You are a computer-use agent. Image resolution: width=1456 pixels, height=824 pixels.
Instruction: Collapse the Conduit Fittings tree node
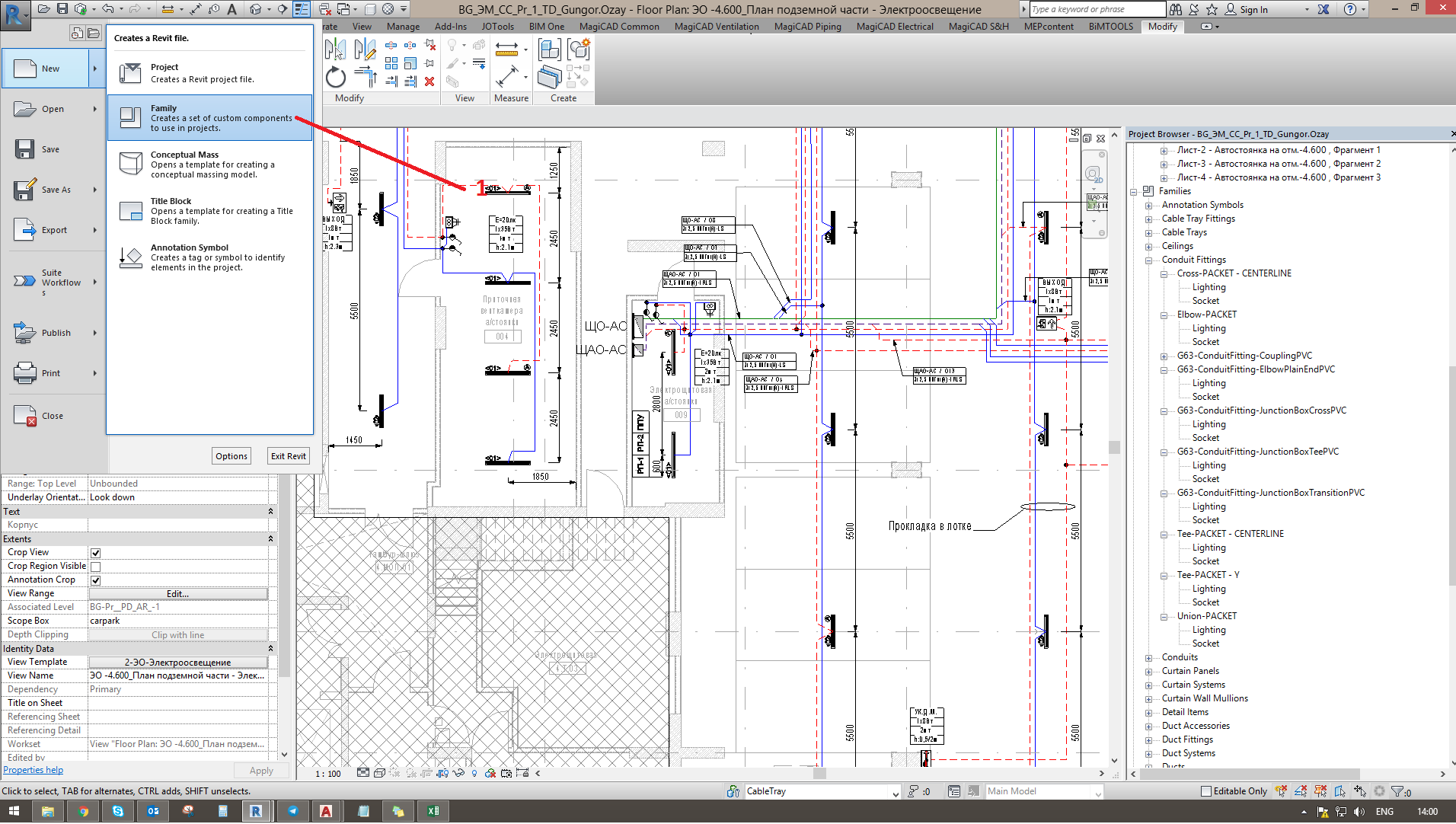point(1148,260)
